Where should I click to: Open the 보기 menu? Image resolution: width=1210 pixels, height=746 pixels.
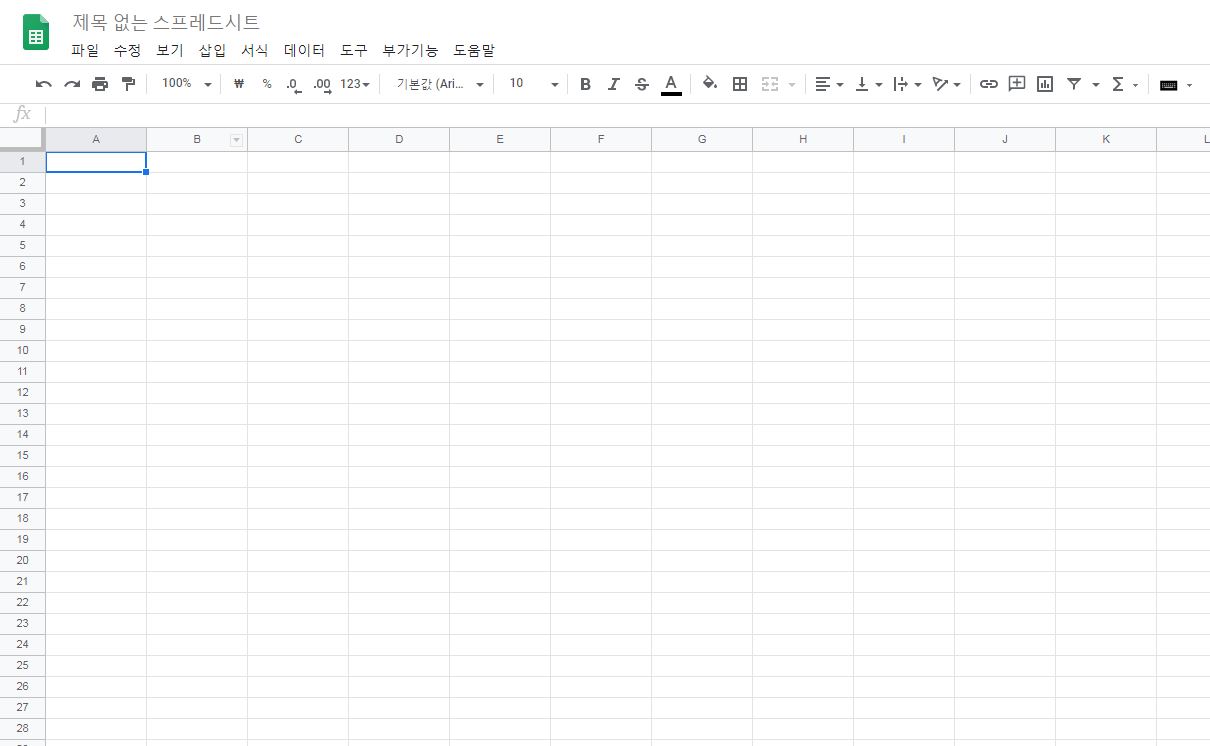(170, 50)
